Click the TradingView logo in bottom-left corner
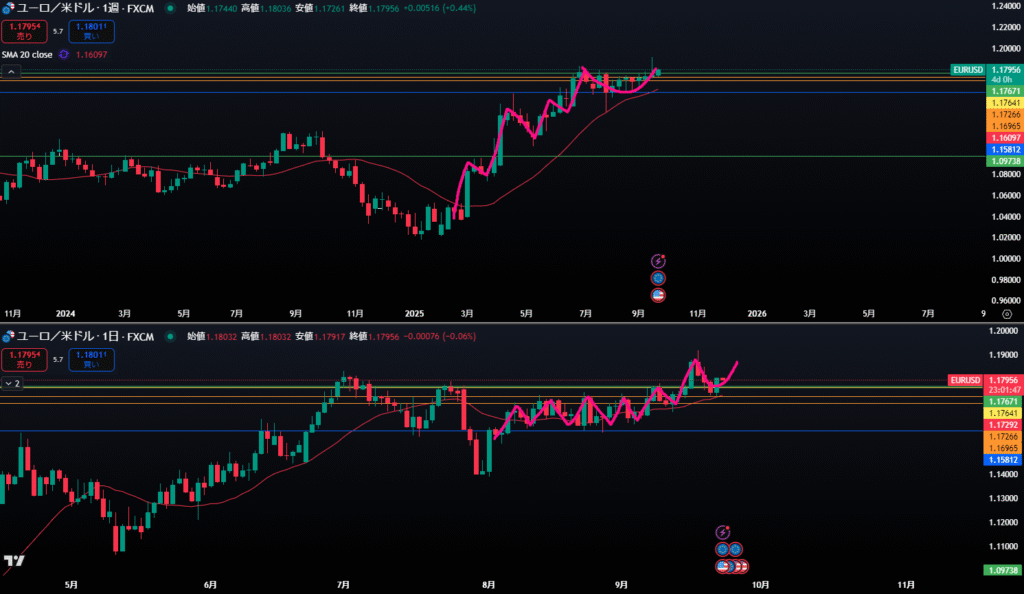Image resolution: width=1024 pixels, height=594 pixels. [x=14, y=562]
